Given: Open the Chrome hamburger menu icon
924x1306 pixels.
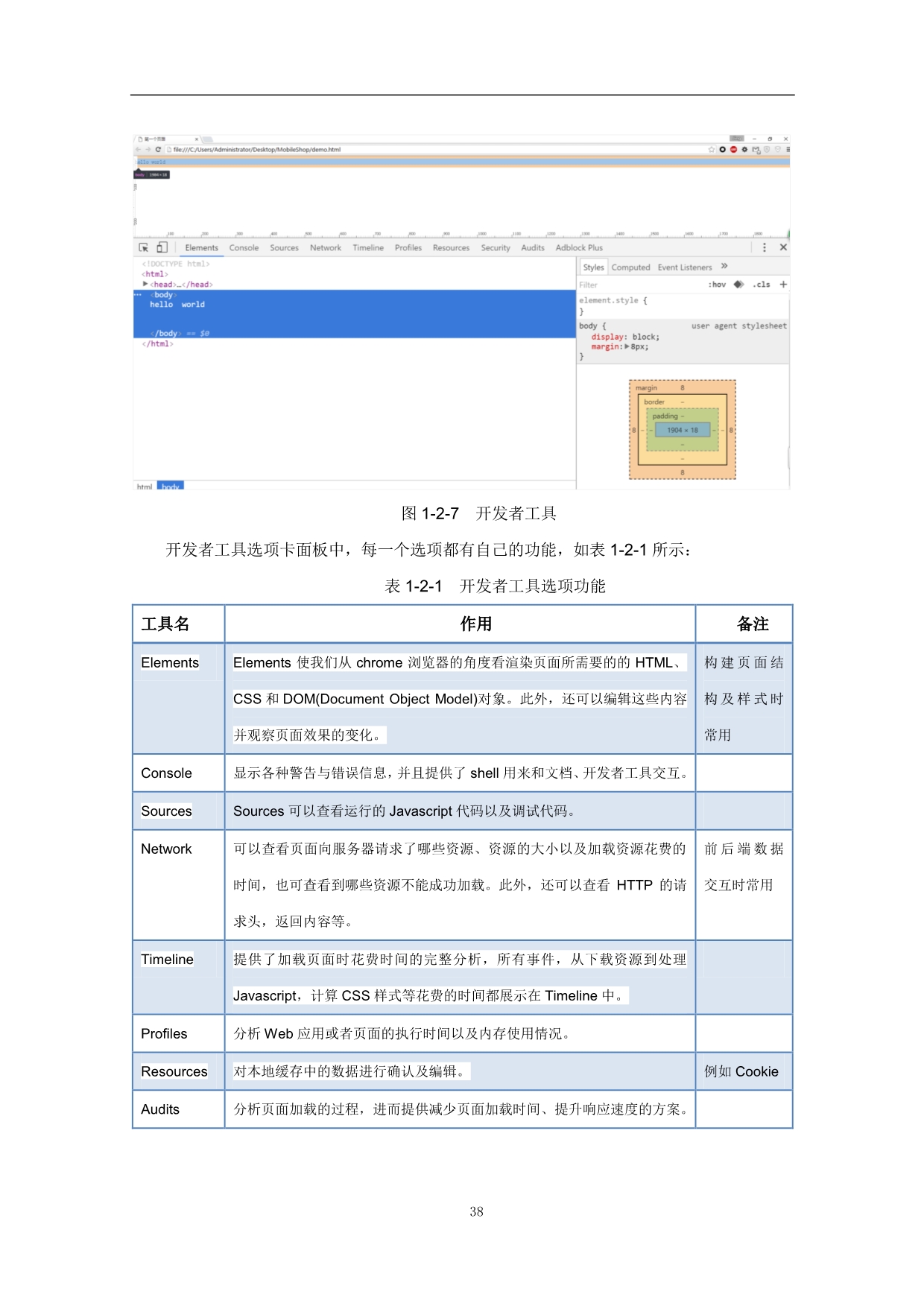Looking at the screenshot, I should [x=788, y=150].
